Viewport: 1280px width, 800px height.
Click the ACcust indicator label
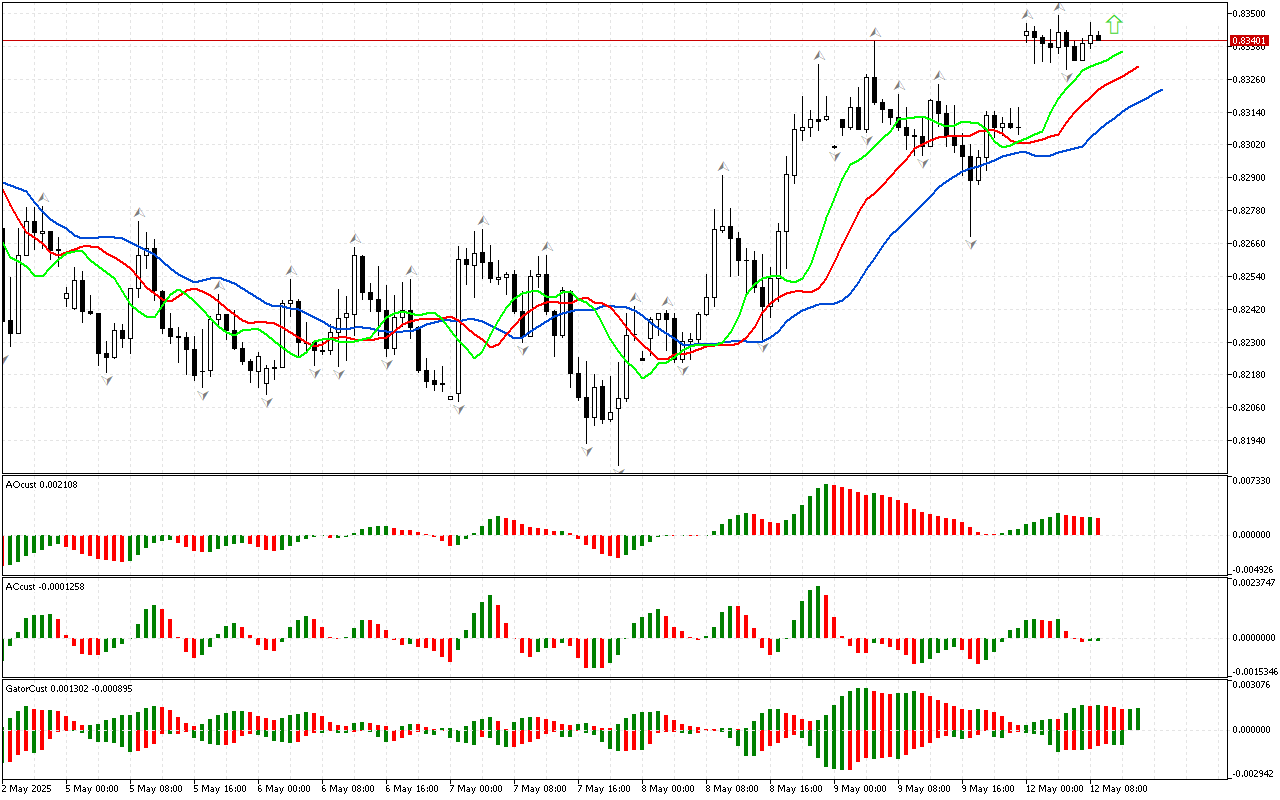pos(45,586)
